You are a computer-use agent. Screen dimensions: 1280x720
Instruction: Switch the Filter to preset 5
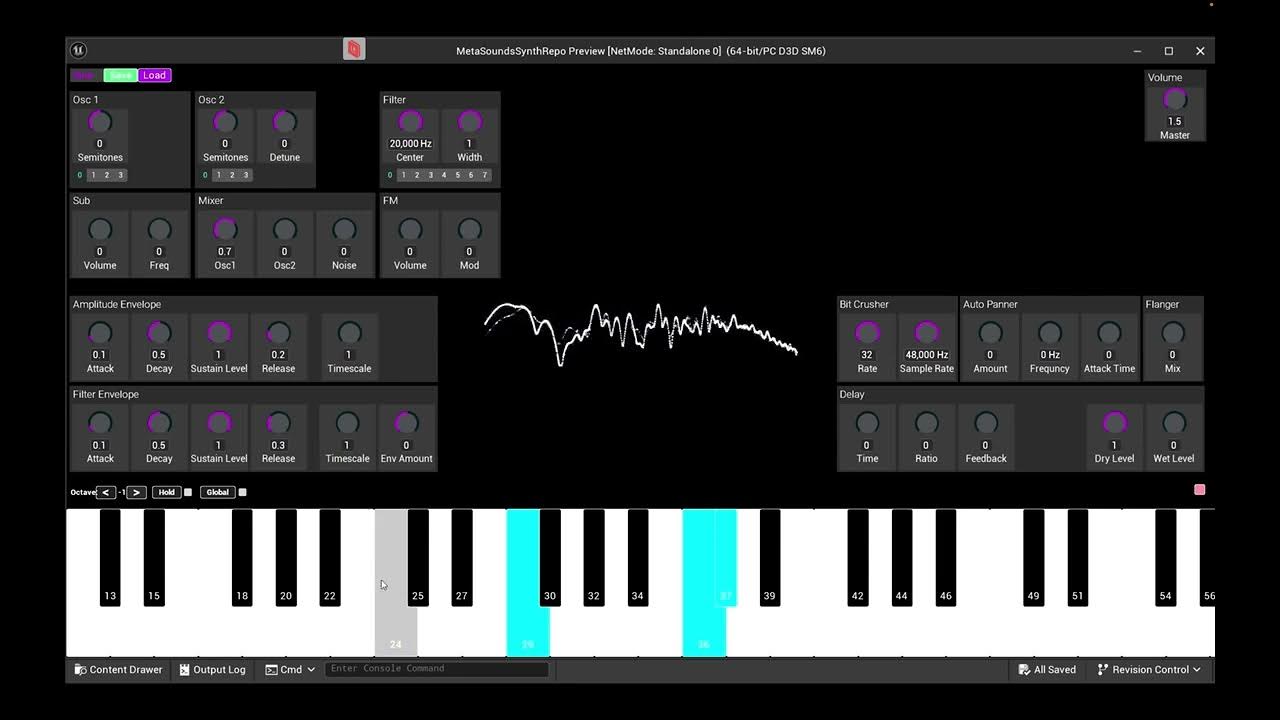coord(457,175)
